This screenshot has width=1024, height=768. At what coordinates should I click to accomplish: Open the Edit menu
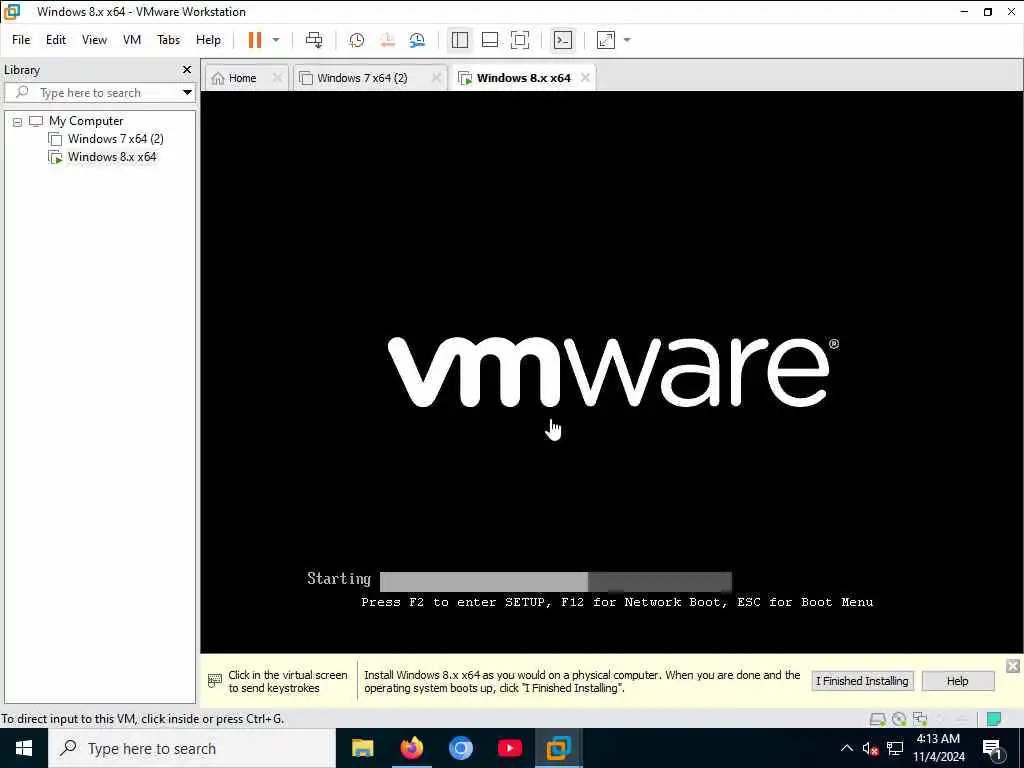tap(56, 40)
